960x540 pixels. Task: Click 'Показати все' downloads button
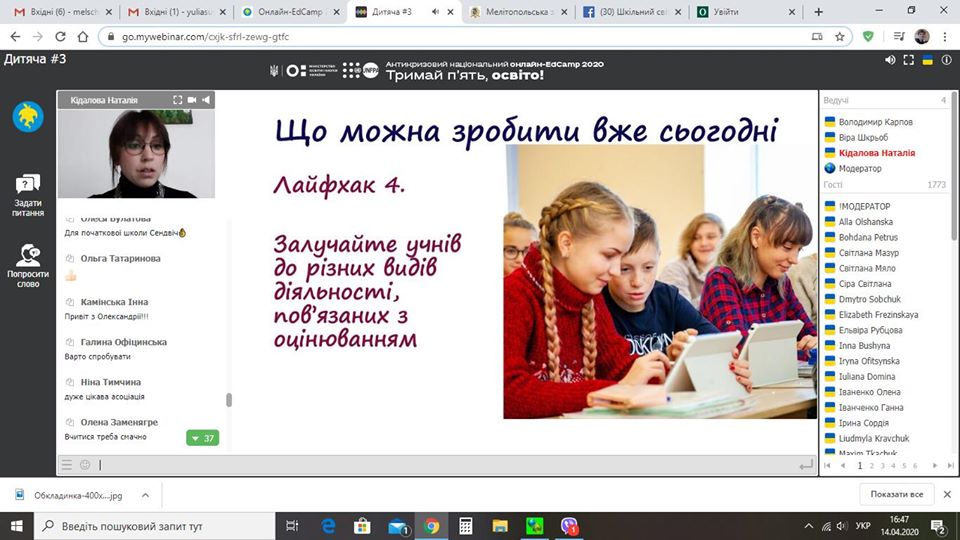[x=896, y=494]
